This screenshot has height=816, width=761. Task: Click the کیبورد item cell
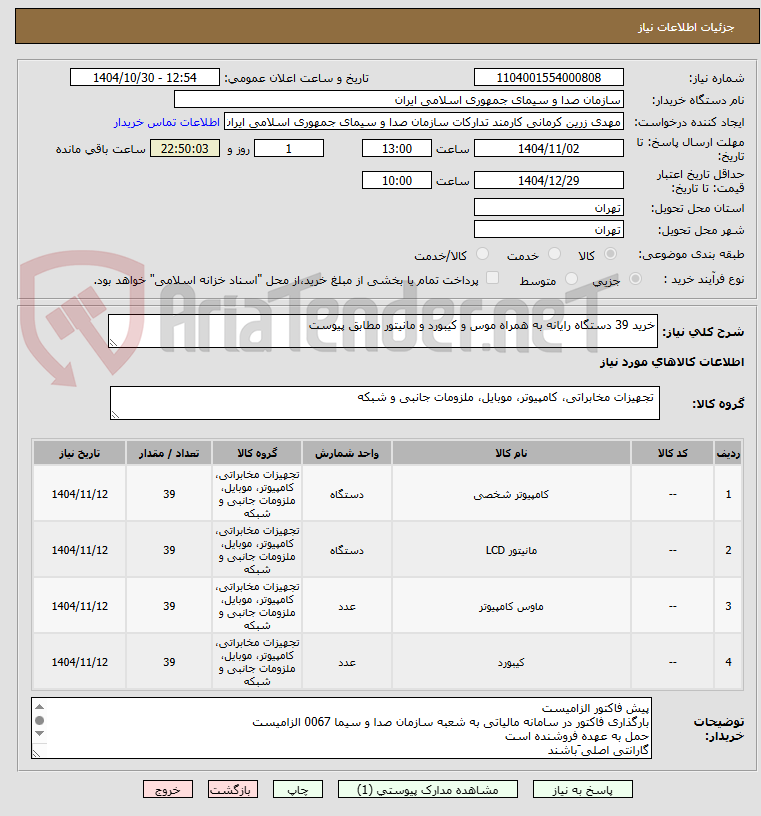coord(511,662)
